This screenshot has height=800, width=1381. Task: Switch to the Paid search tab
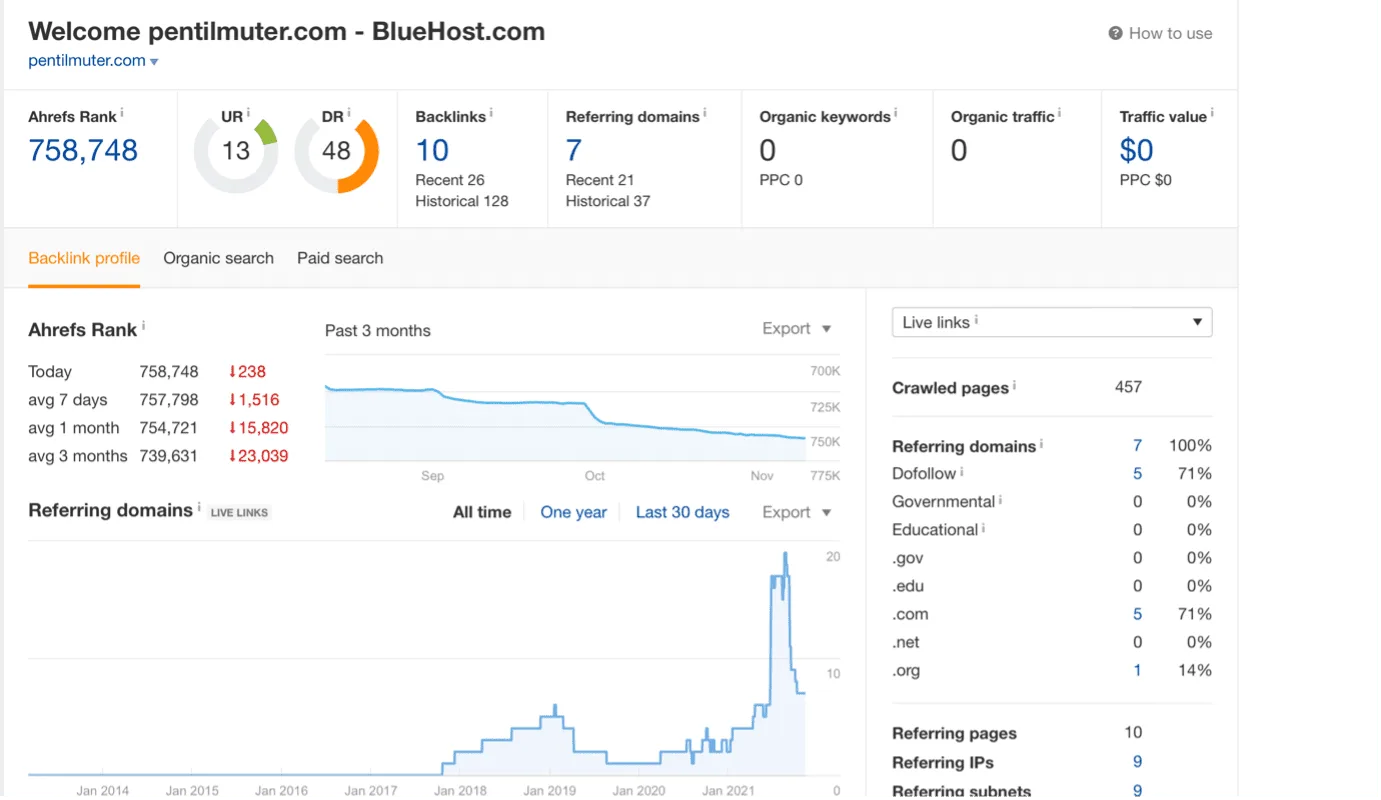click(x=340, y=258)
